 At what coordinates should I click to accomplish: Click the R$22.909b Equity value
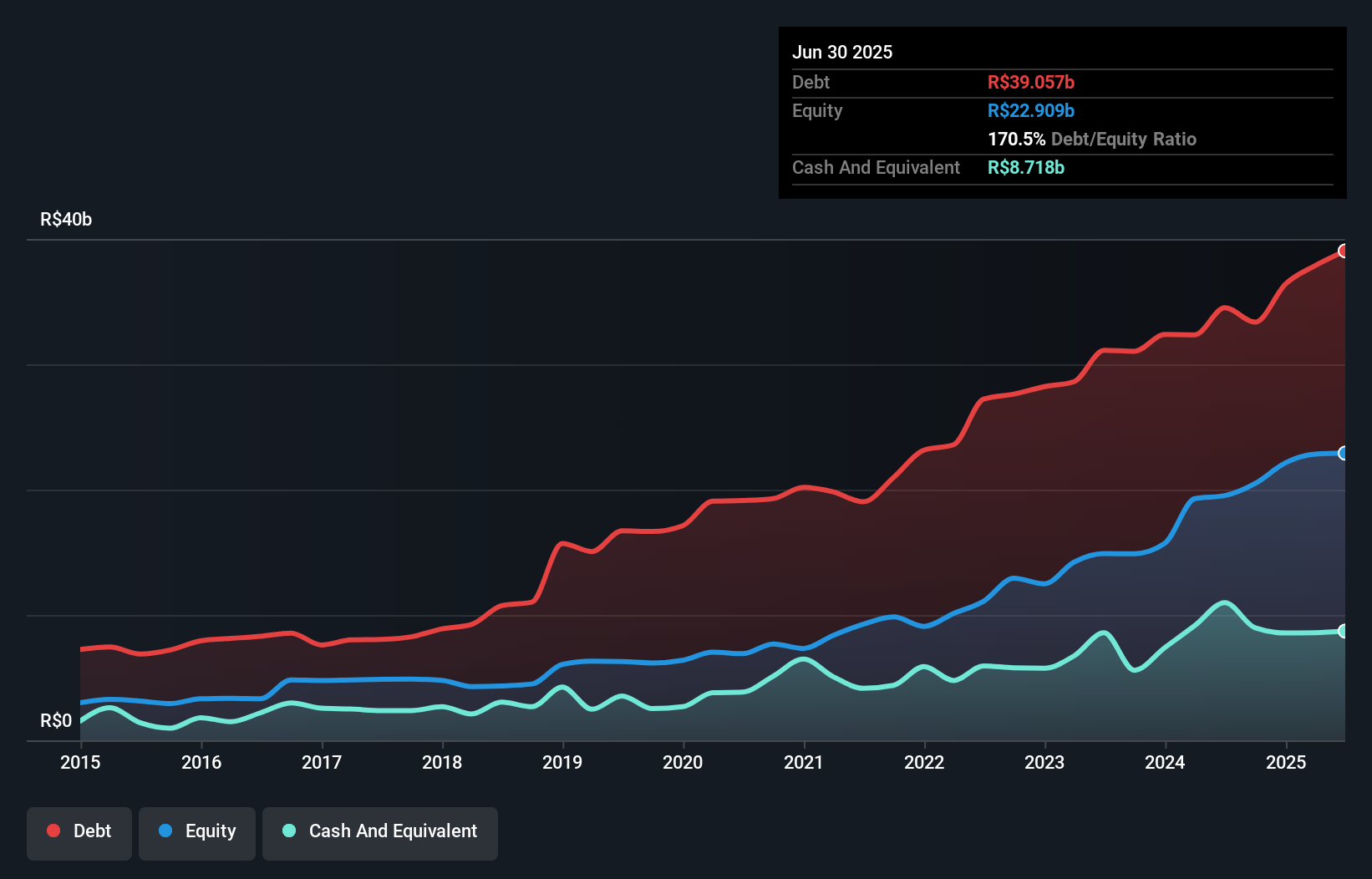1031,110
